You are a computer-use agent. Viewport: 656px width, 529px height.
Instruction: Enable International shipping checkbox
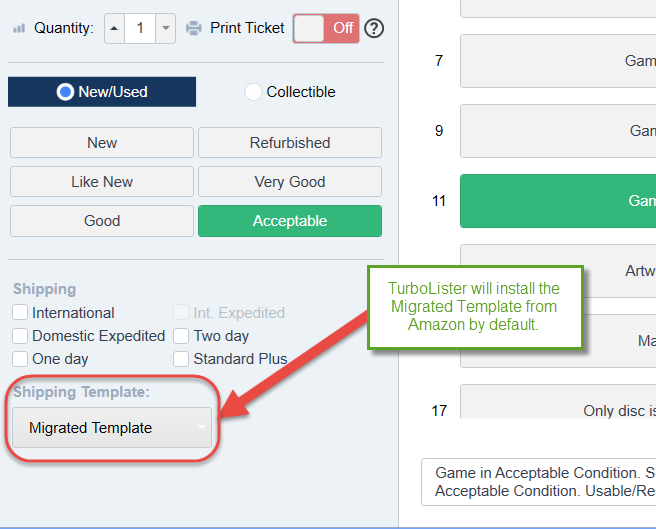pos(20,313)
